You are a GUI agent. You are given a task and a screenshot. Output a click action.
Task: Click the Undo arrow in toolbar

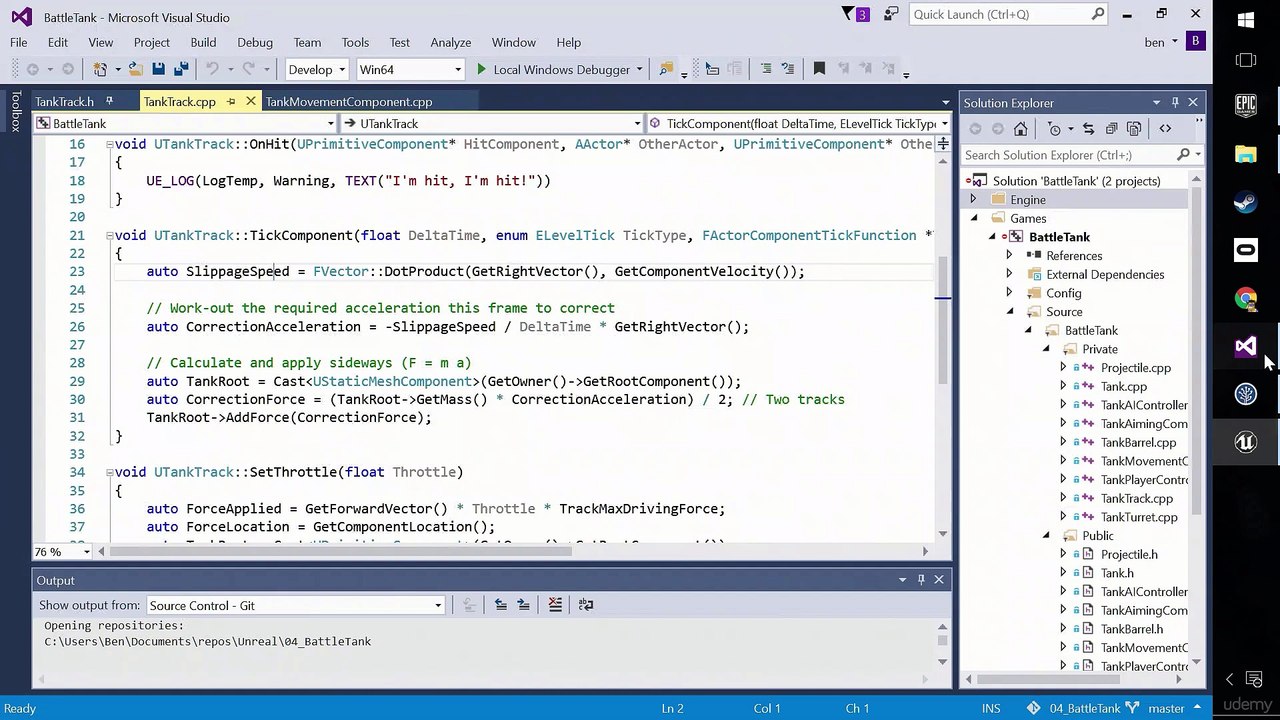click(x=211, y=69)
